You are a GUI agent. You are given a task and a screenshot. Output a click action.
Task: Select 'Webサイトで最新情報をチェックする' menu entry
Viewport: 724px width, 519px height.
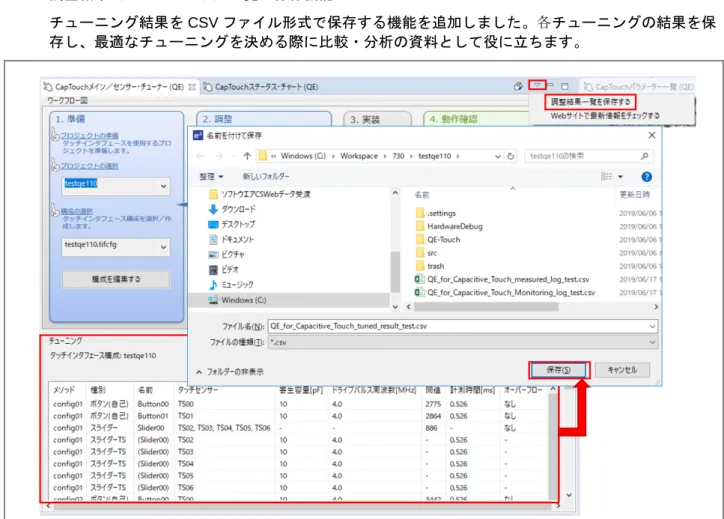coord(605,116)
